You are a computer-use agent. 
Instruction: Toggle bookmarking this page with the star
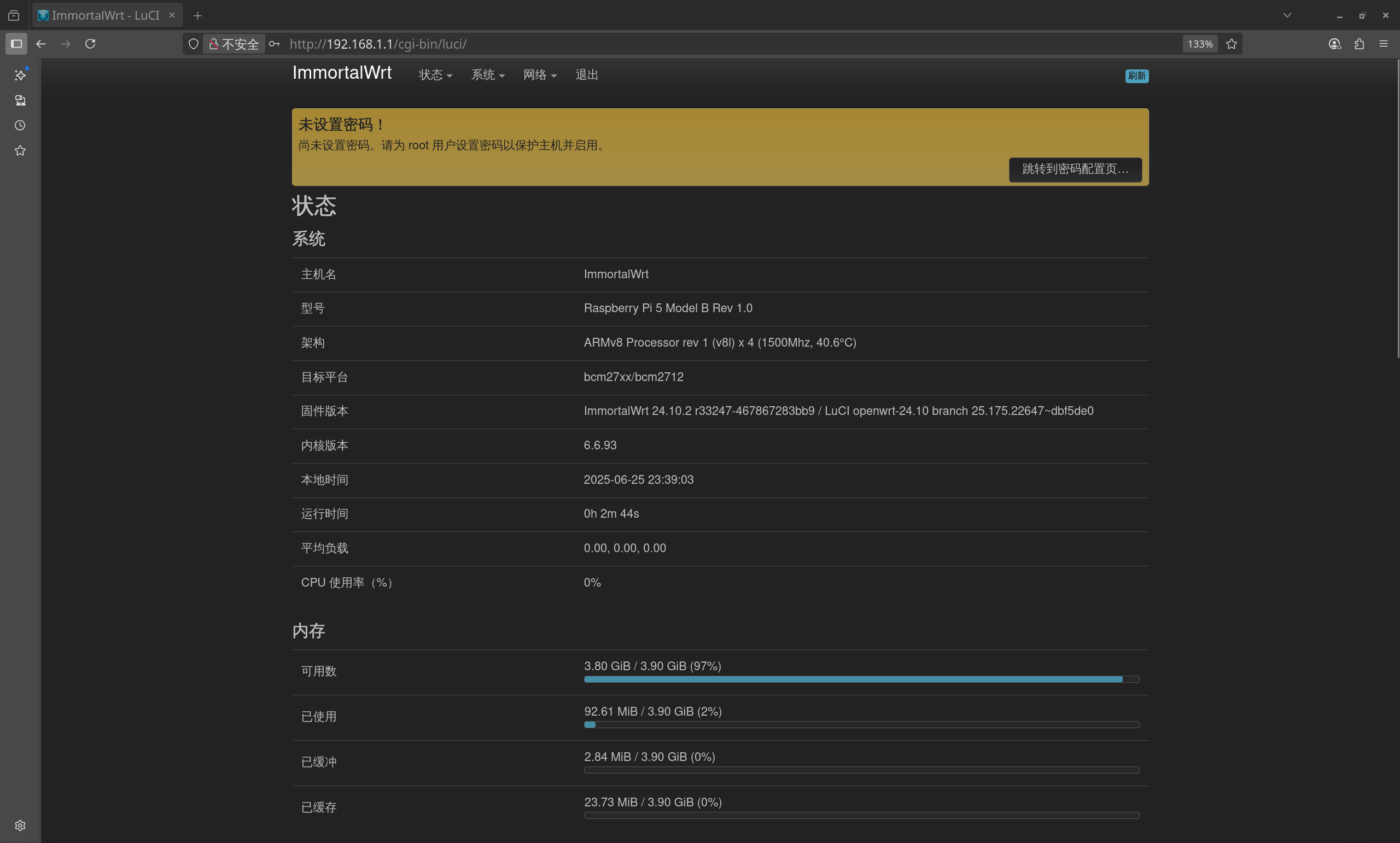coord(1231,44)
